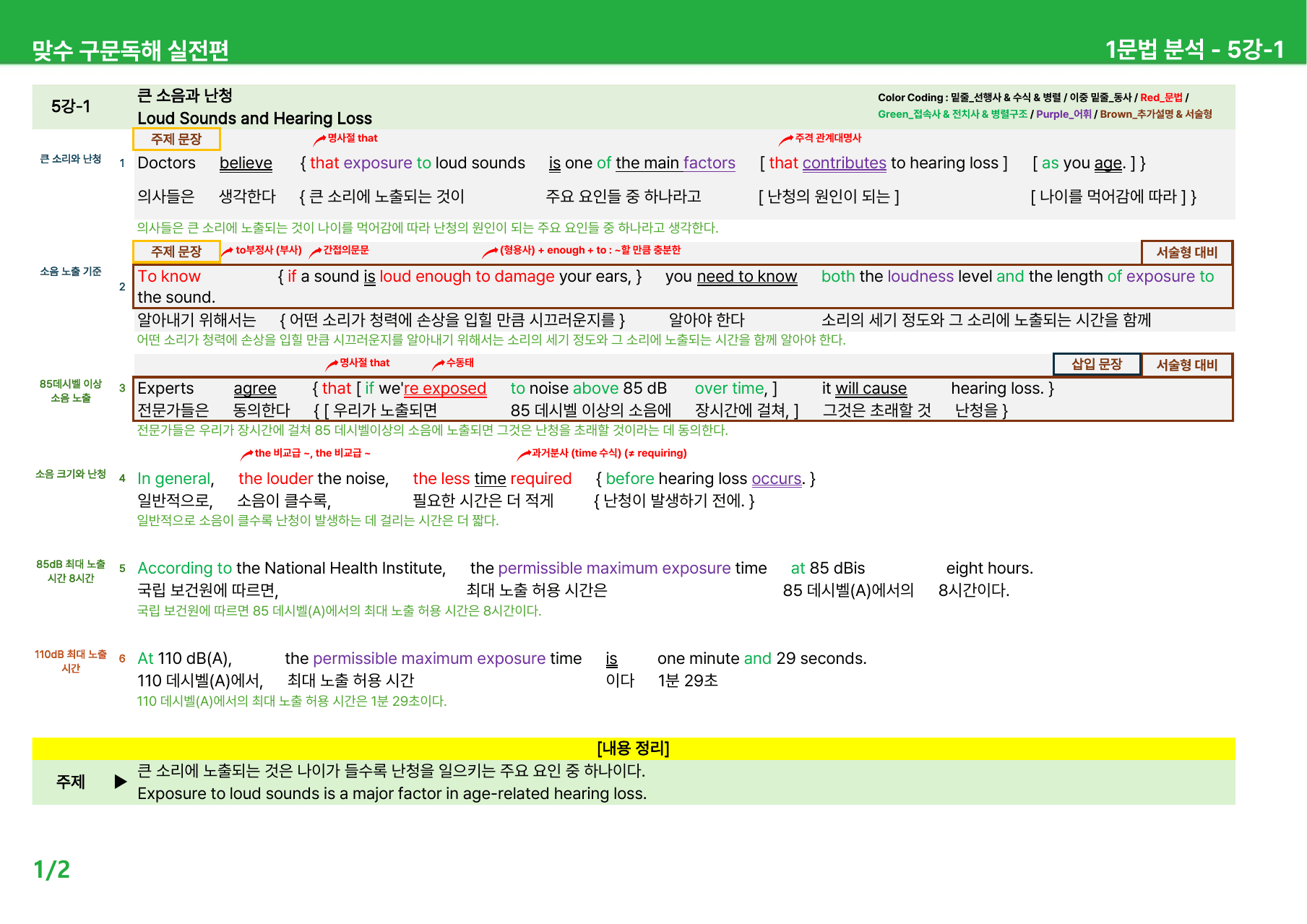The width and height of the screenshot is (1307, 924).
Task: Click the underlined phrase 'will cause'
Action: pyautogui.click(x=871, y=389)
